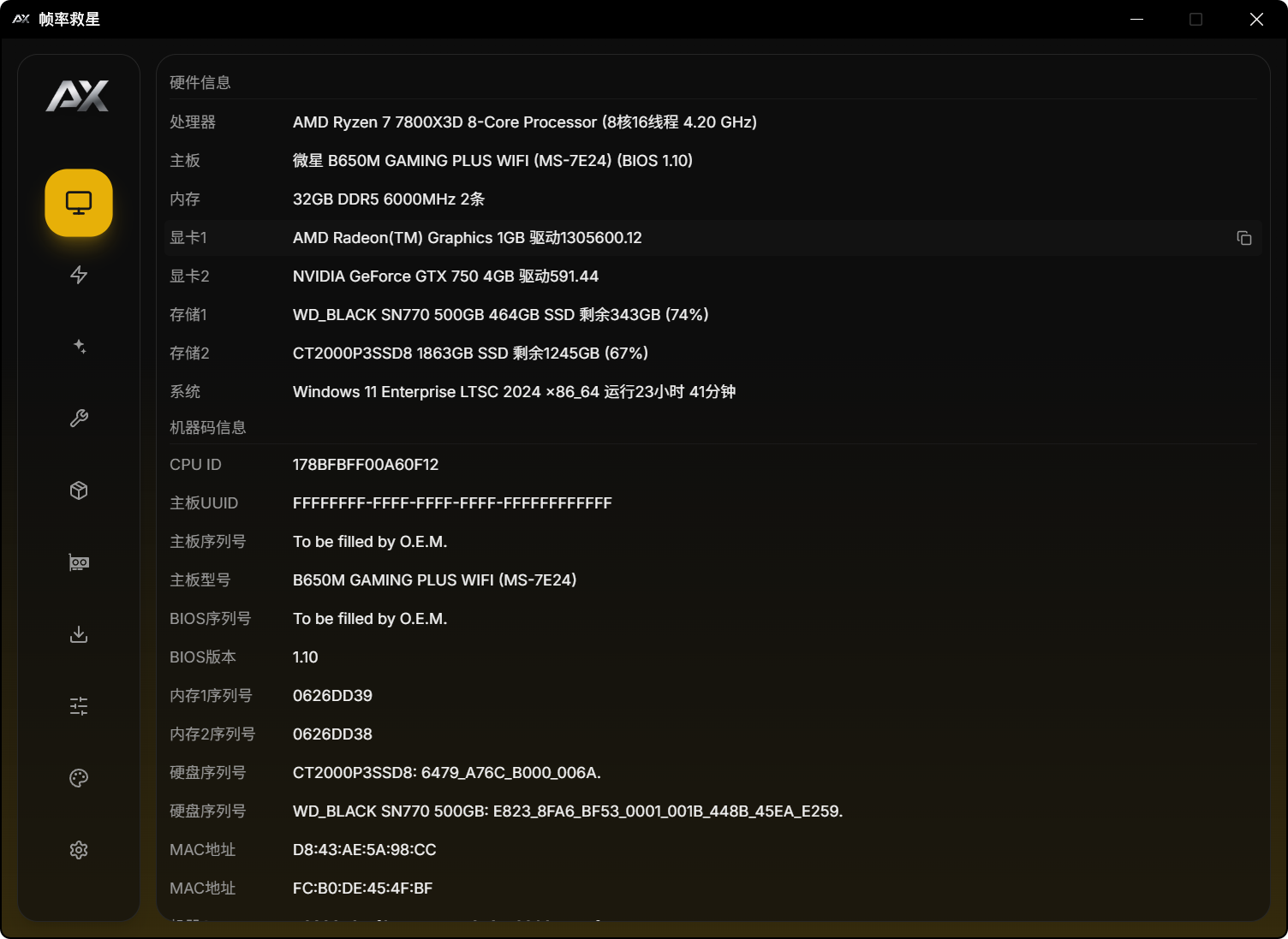Select the 处理器 AMD Ryzen 7 7800X3D row
The height and width of the screenshot is (939, 1288).
(x=524, y=122)
